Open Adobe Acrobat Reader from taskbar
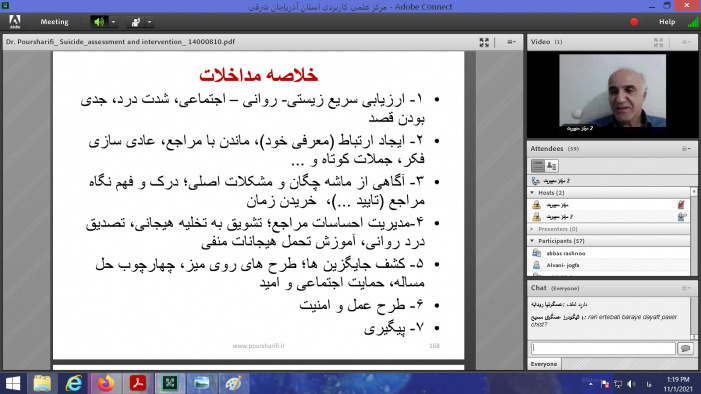The image size is (701, 394). [138, 383]
